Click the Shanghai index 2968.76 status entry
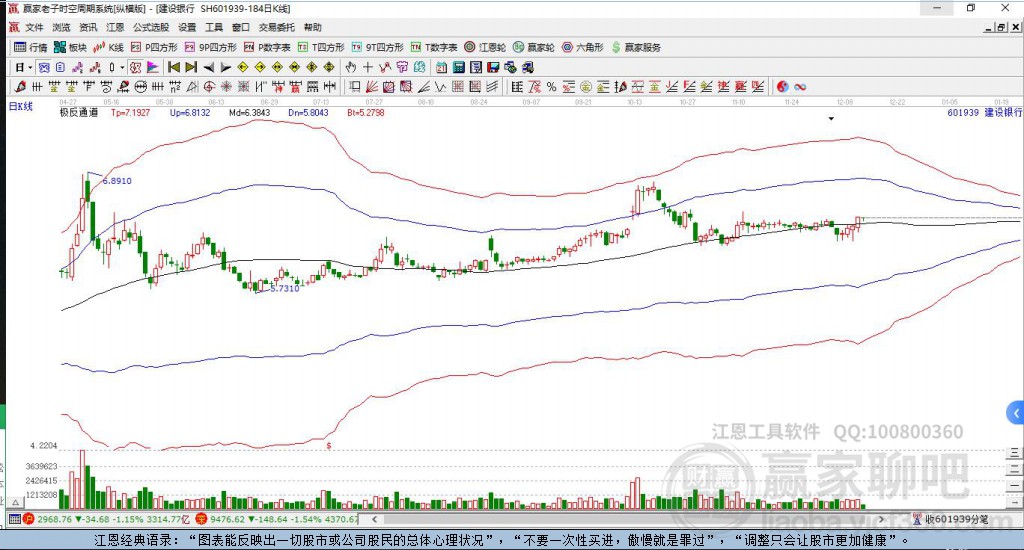 click(x=107, y=519)
